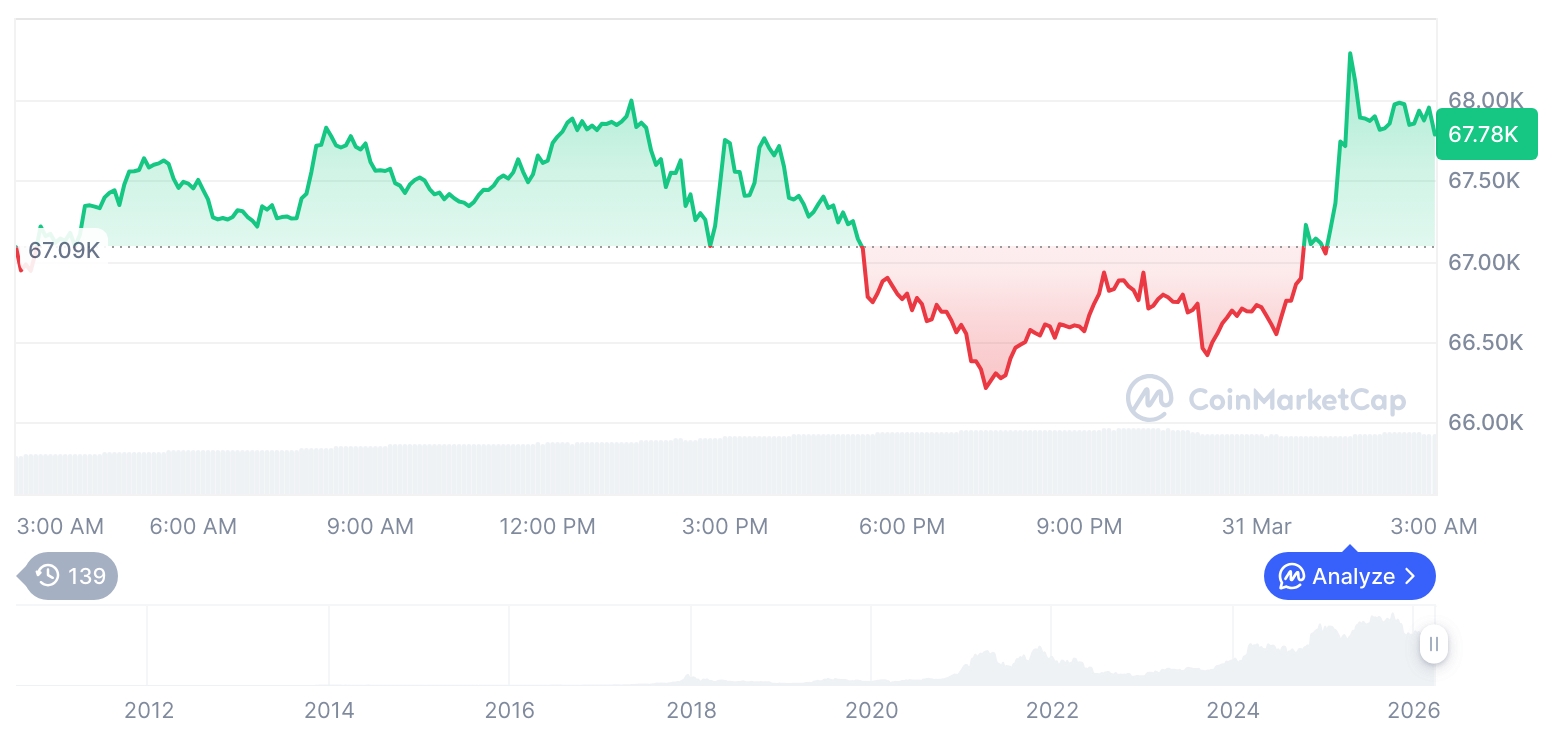Click the 67.09K opening price label

pyautogui.click(x=64, y=250)
